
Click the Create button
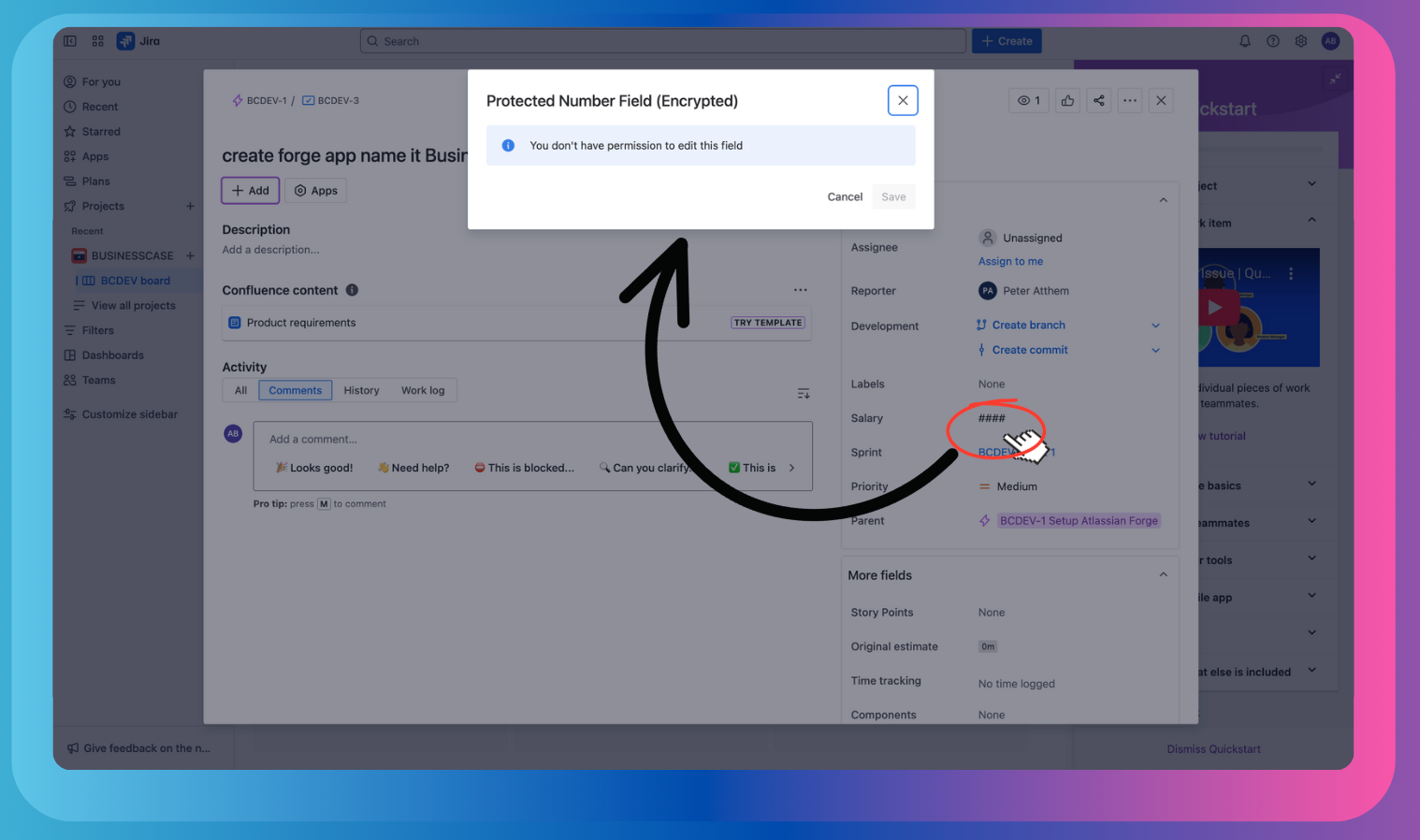[x=1007, y=41]
